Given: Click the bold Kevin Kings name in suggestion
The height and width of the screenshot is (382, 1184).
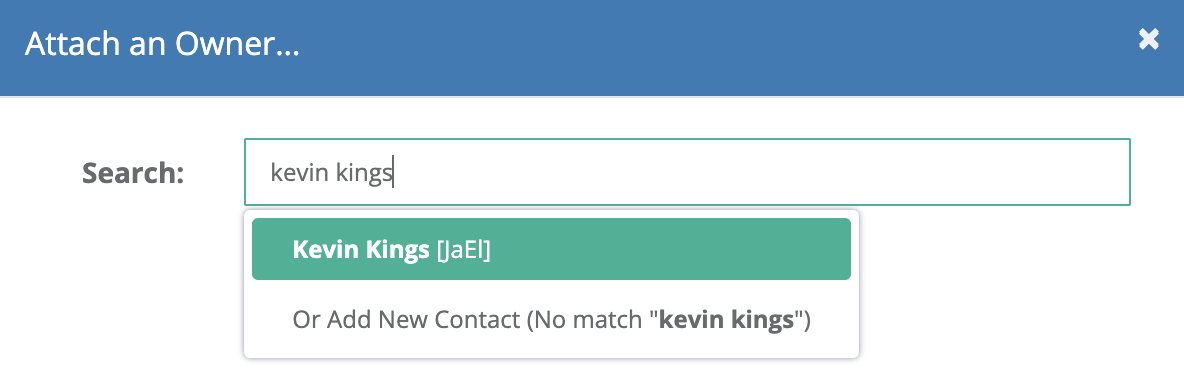Looking at the screenshot, I should pos(361,250).
